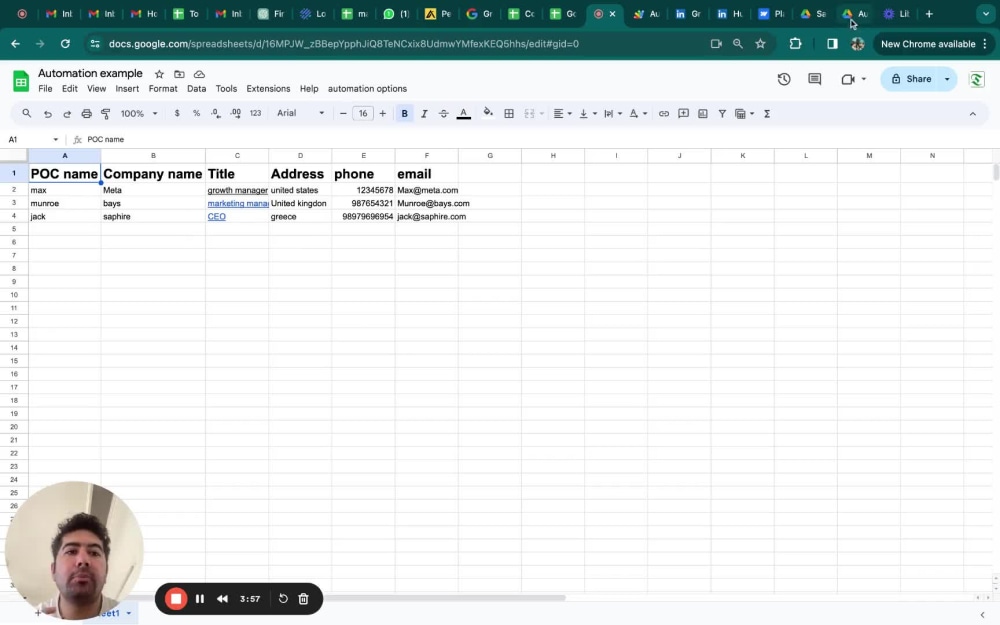
Task: Open the Extensions menu
Action: click(267, 88)
